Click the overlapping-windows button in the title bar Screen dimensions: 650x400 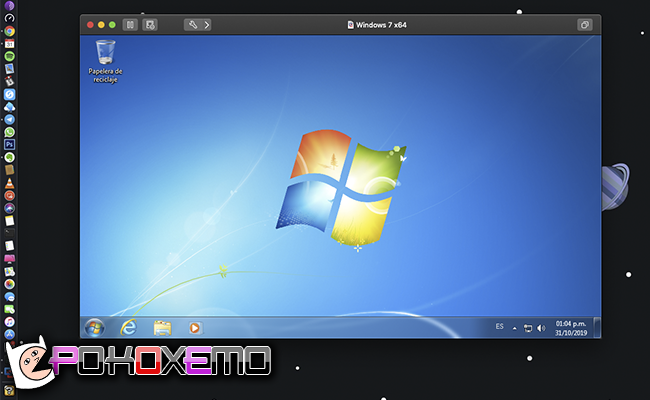(585, 25)
